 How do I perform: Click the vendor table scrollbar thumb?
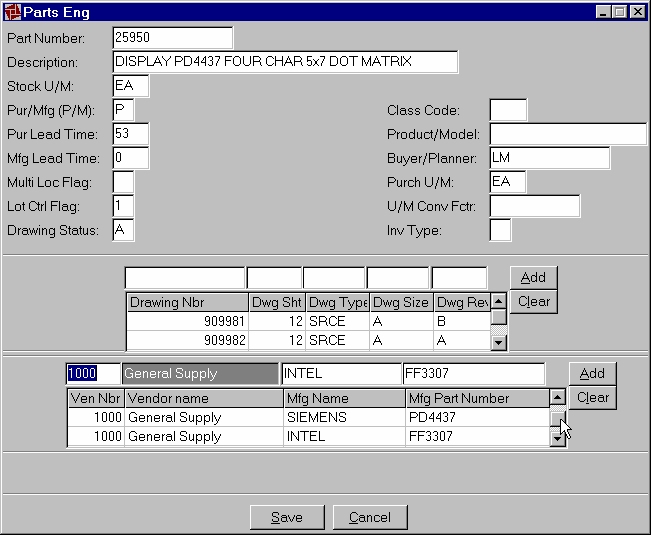pyautogui.click(x=558, y=418)
